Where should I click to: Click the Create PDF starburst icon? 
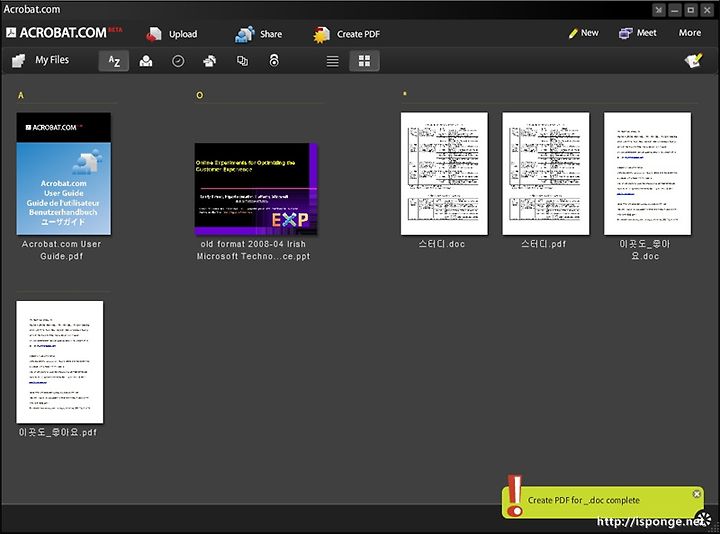(321, 34)
